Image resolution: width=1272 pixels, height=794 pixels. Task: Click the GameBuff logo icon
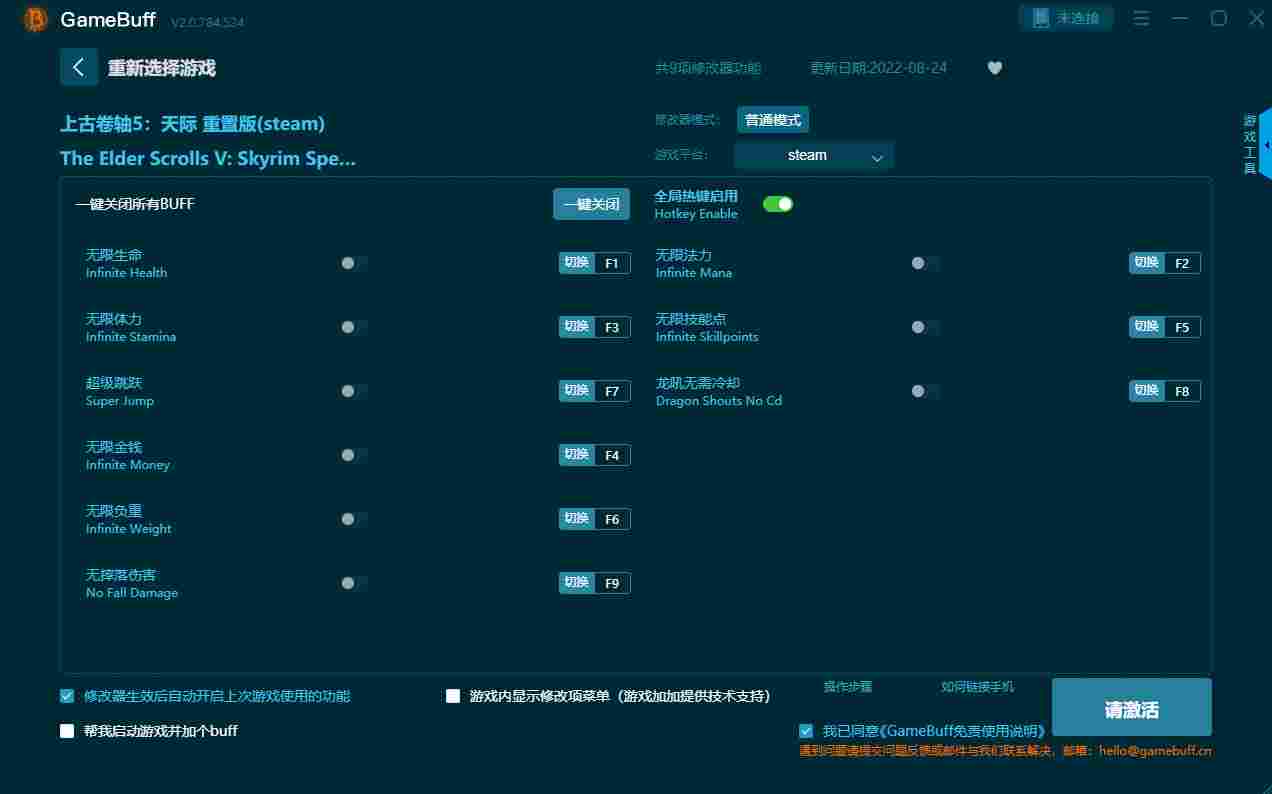[x=36, y=19]
